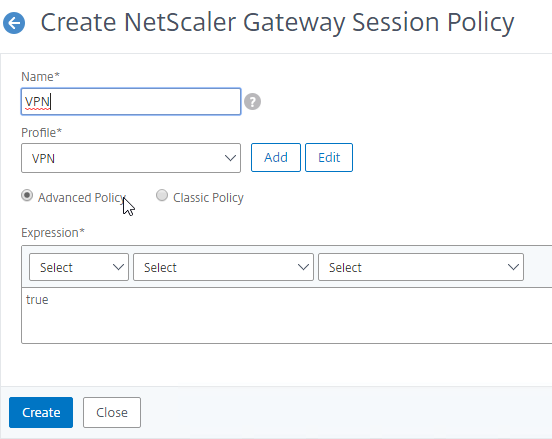Screen dimensions: 552x439
Task: Click the Classic Policy label text
Action: pos(208,197)
